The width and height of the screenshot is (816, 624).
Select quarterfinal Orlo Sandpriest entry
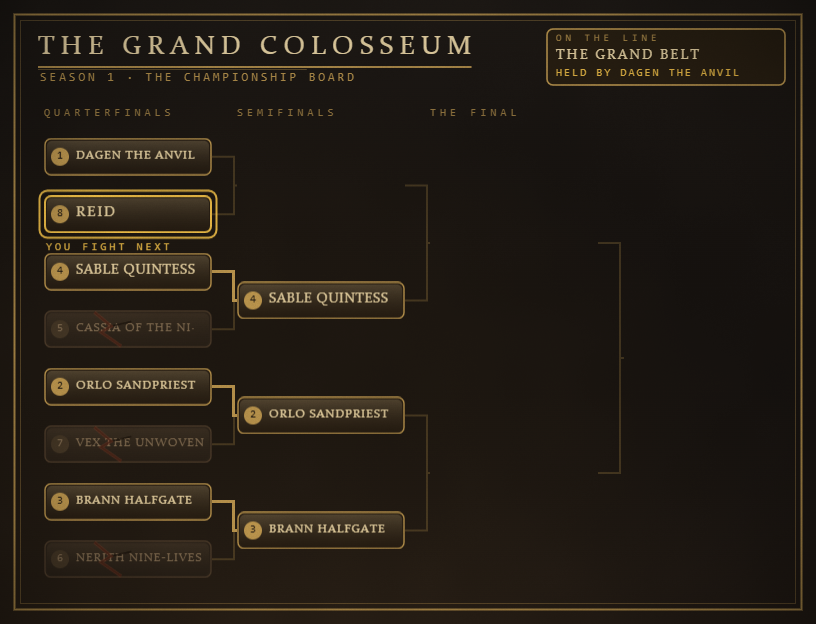[x=128, y=387]
